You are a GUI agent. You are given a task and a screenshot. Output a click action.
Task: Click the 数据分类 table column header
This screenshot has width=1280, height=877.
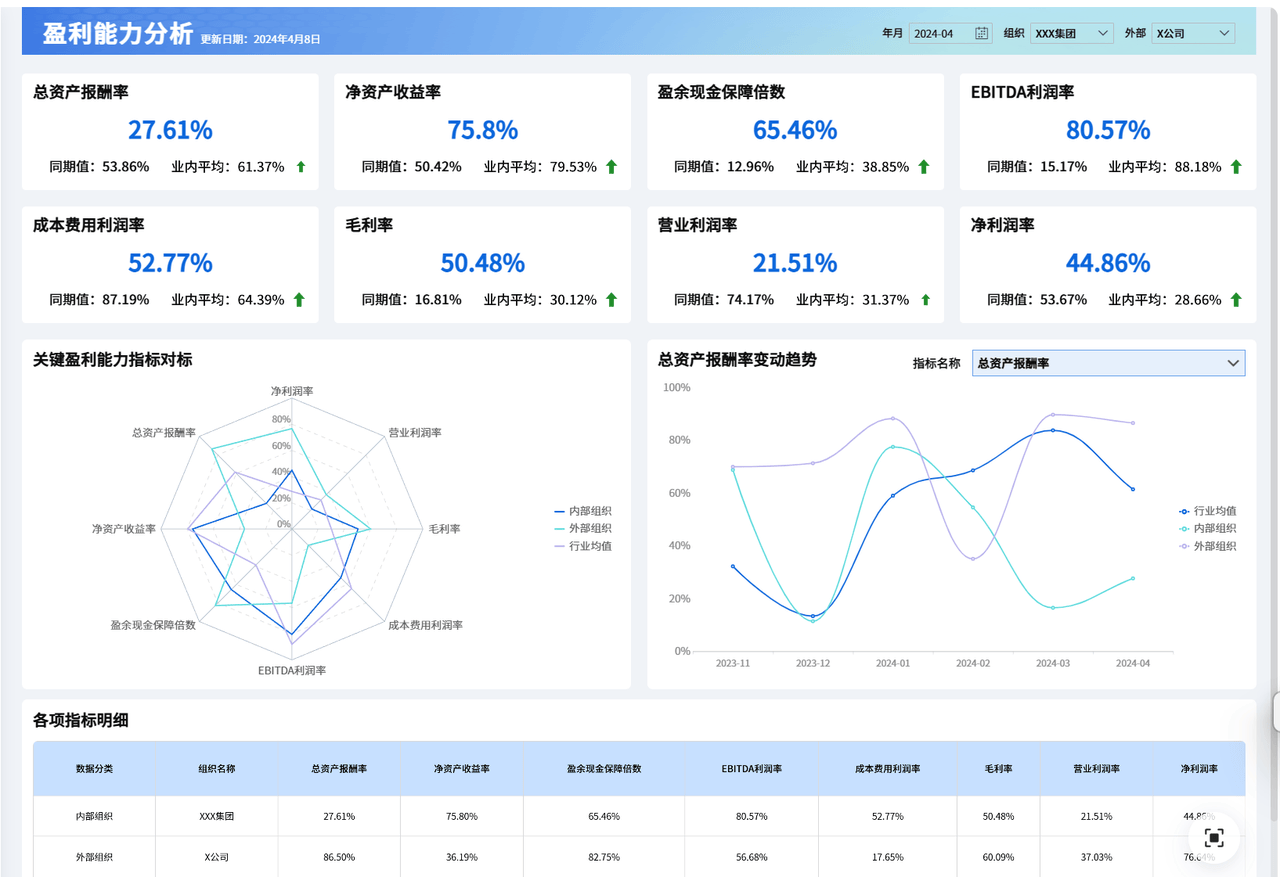(94, 769)
